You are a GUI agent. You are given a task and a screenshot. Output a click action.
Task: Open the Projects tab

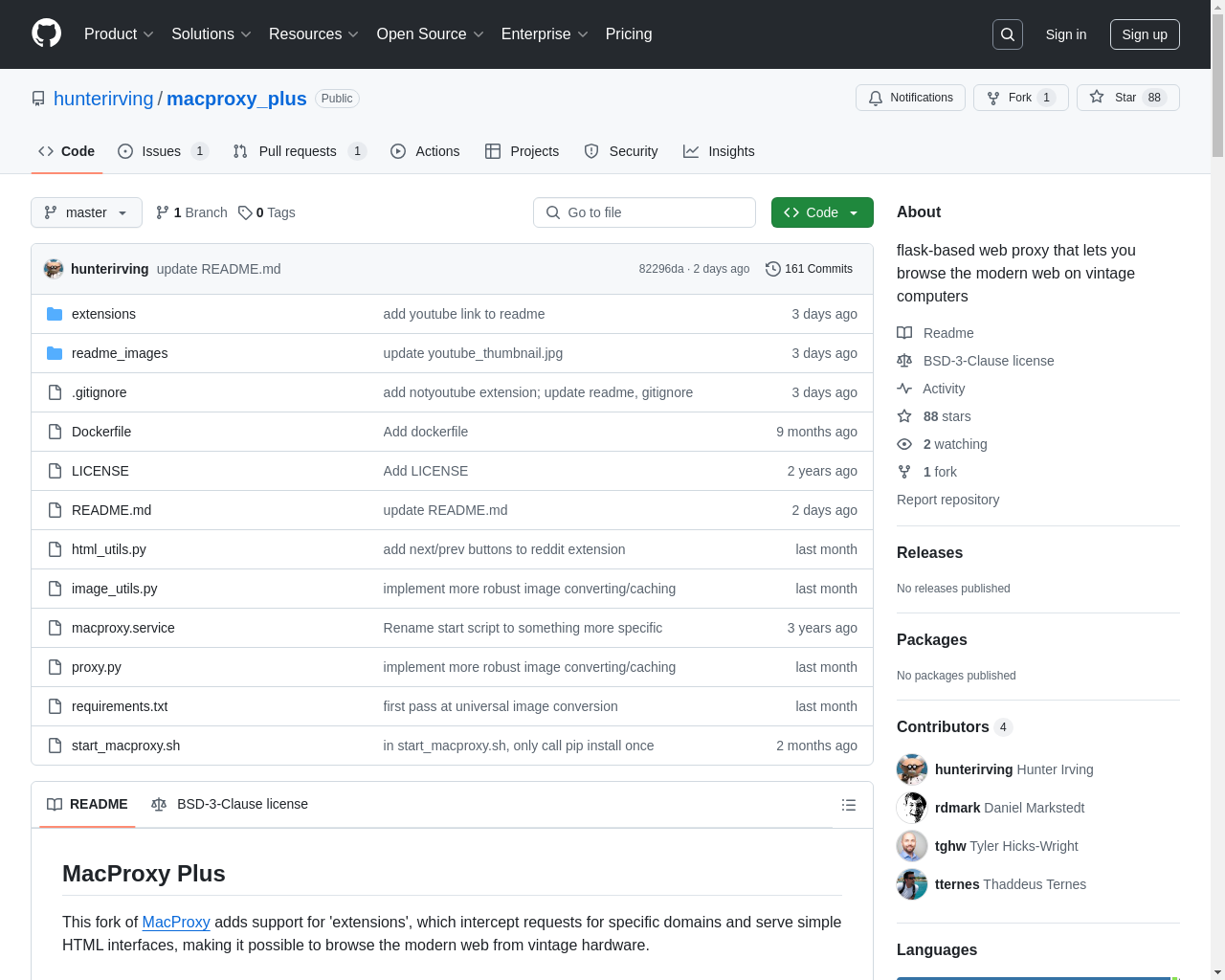pos(522,151)
